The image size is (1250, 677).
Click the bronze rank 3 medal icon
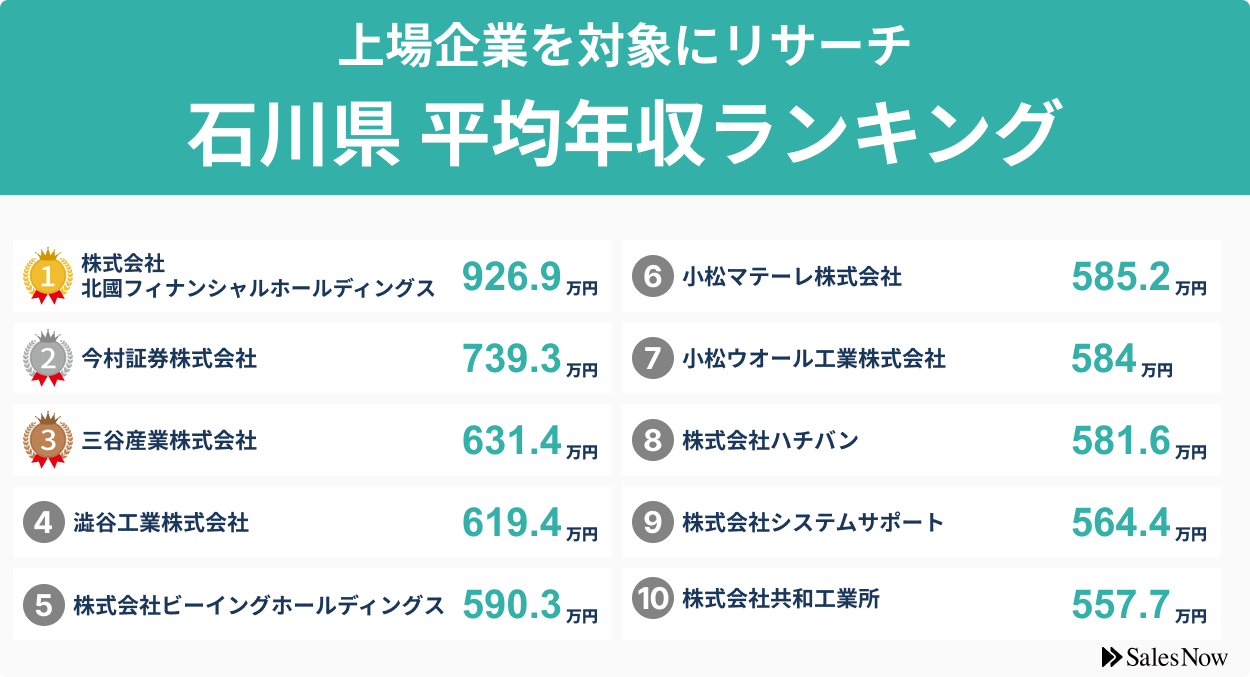[46, 439]
